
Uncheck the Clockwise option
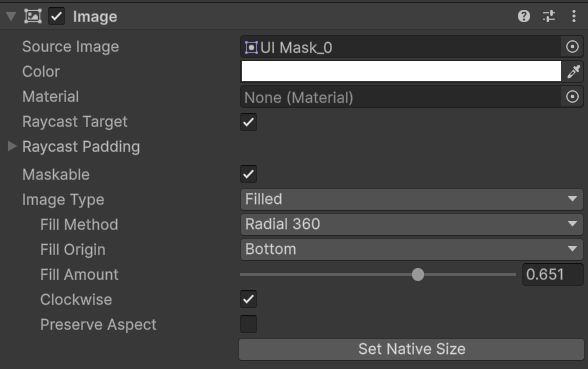(248, 299)
